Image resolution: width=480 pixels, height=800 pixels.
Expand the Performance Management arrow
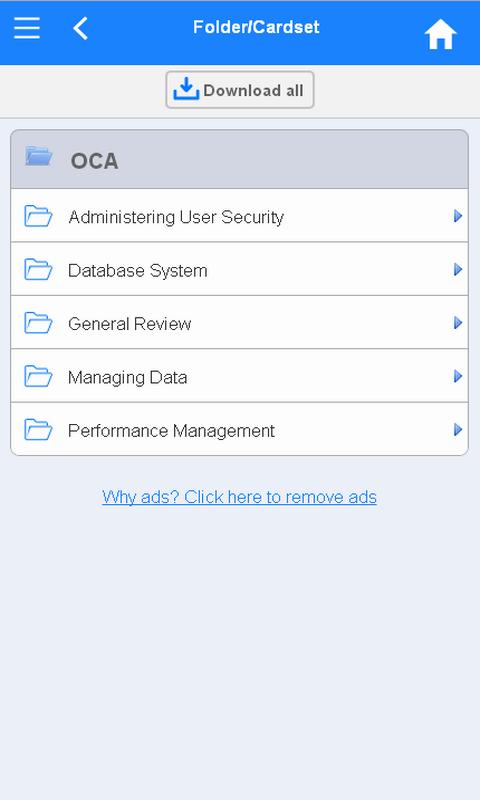coord(458,430)
